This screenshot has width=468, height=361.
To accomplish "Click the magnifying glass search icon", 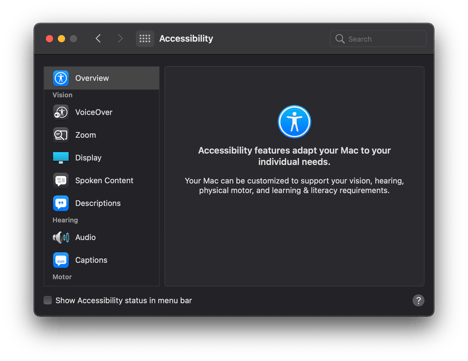I will point(340,39).
